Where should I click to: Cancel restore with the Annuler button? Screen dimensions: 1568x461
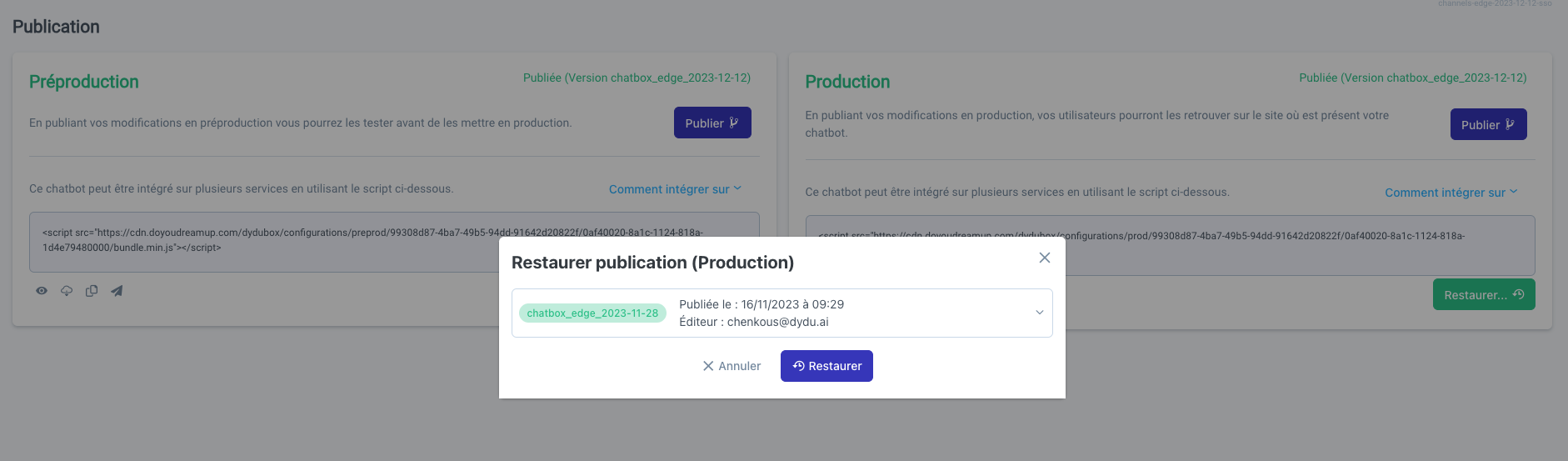tap(732, 366)
